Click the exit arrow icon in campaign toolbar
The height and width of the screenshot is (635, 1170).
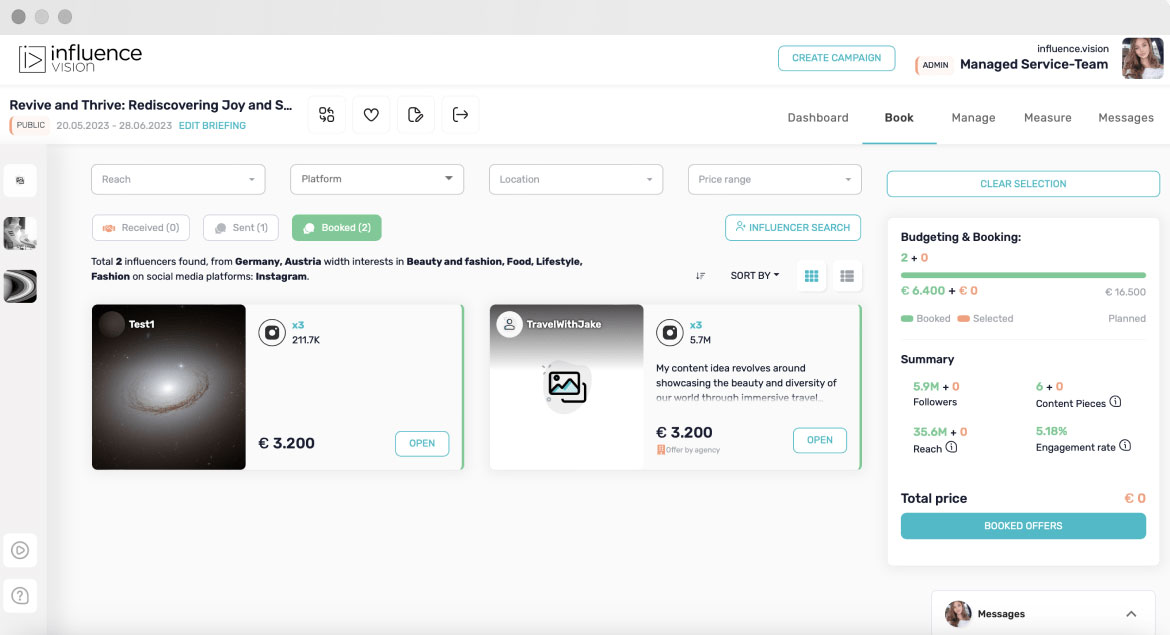click(460, 115)
